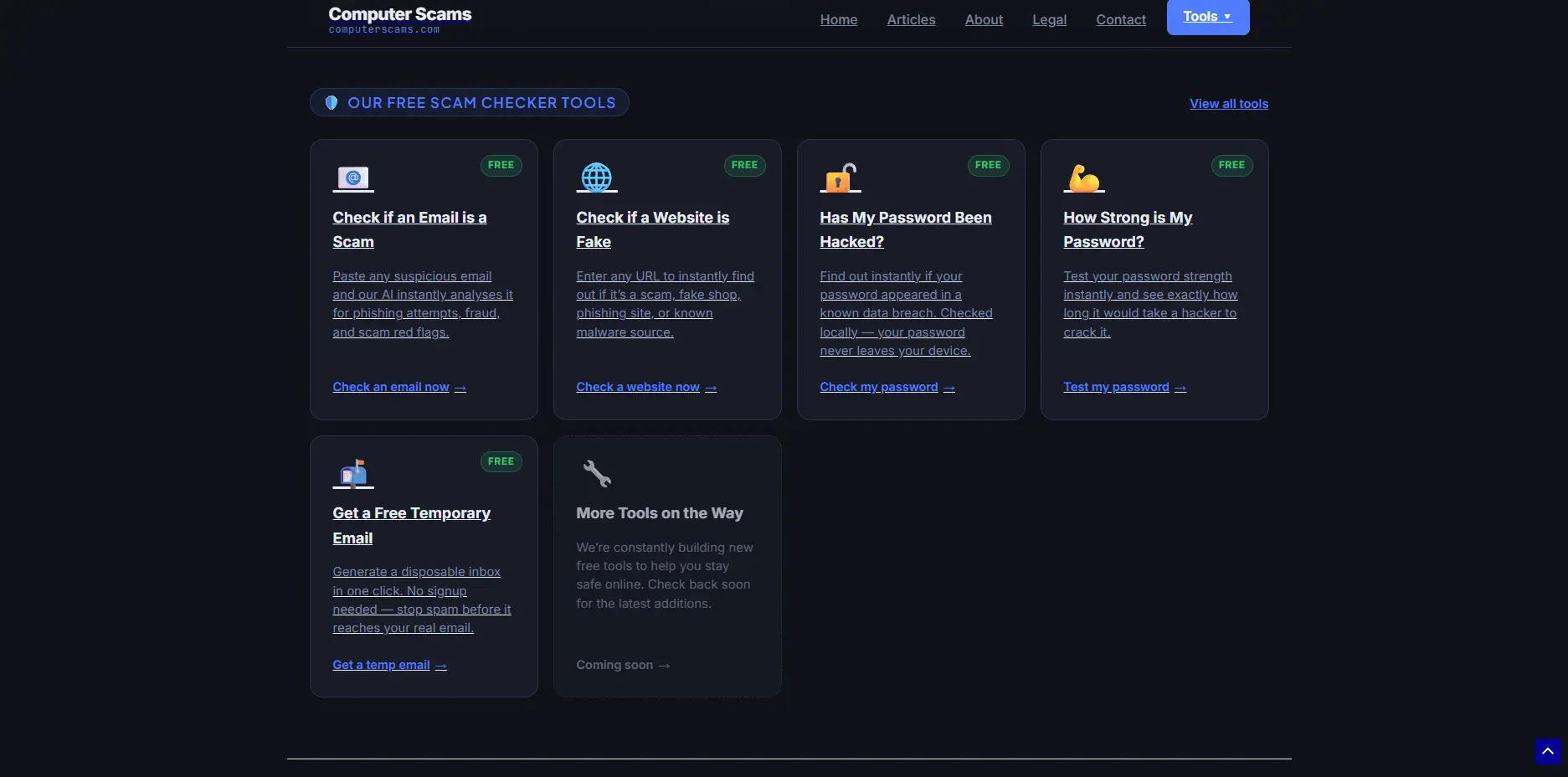Click FREE badge on password strength card
The image size is (1568, 777).
[1231, 165]
